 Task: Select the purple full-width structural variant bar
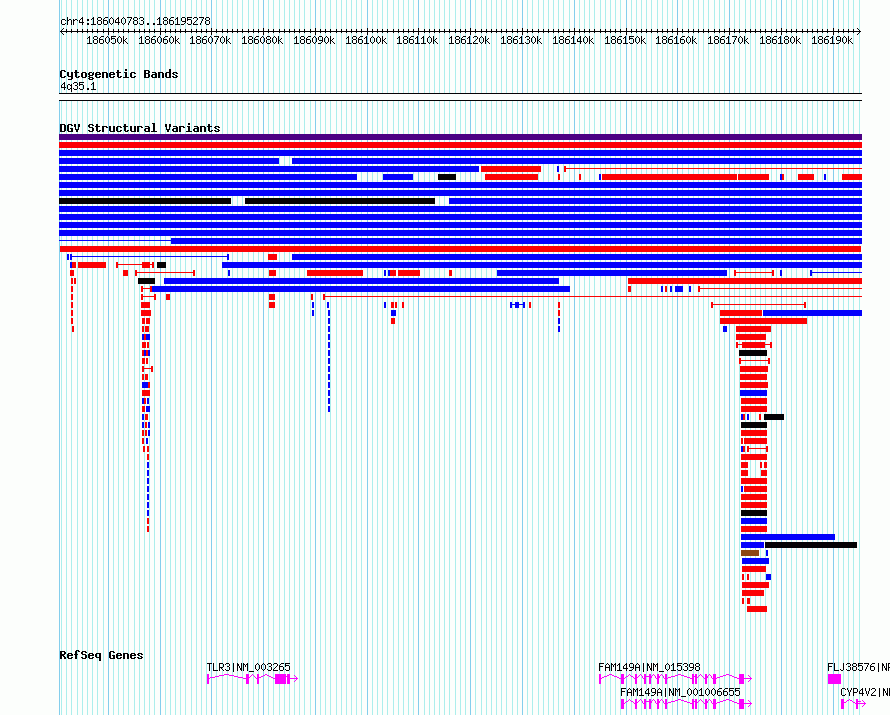click(x=460, y=137)
